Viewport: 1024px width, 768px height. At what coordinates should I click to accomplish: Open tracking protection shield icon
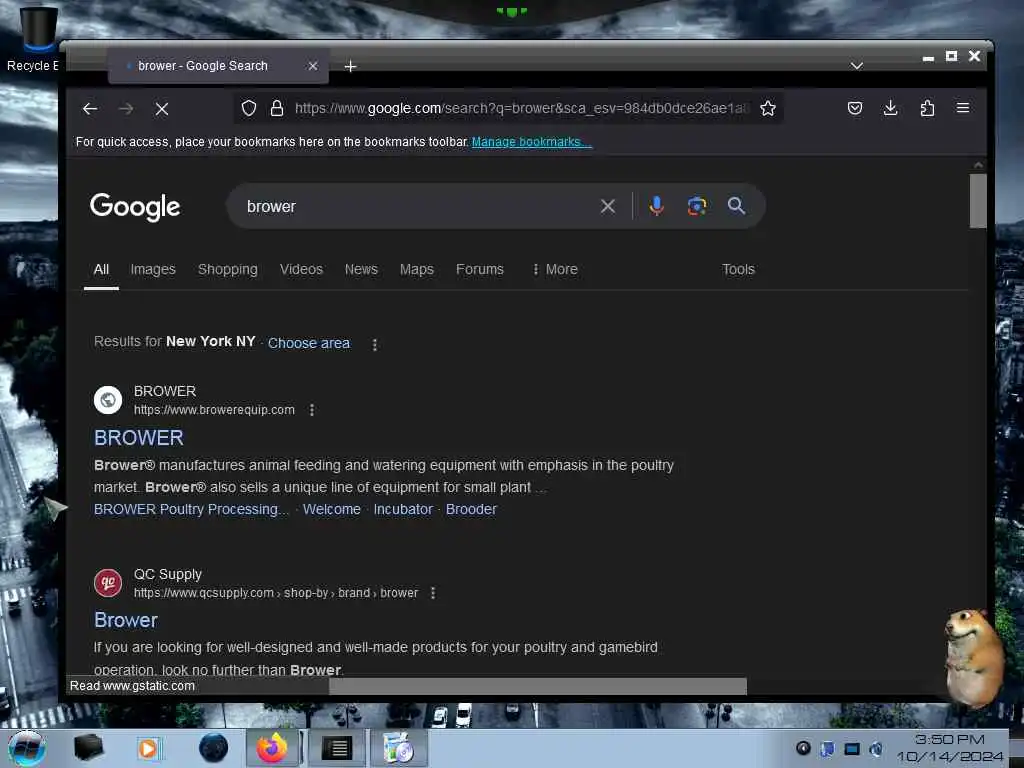click(x=249, y=108)
